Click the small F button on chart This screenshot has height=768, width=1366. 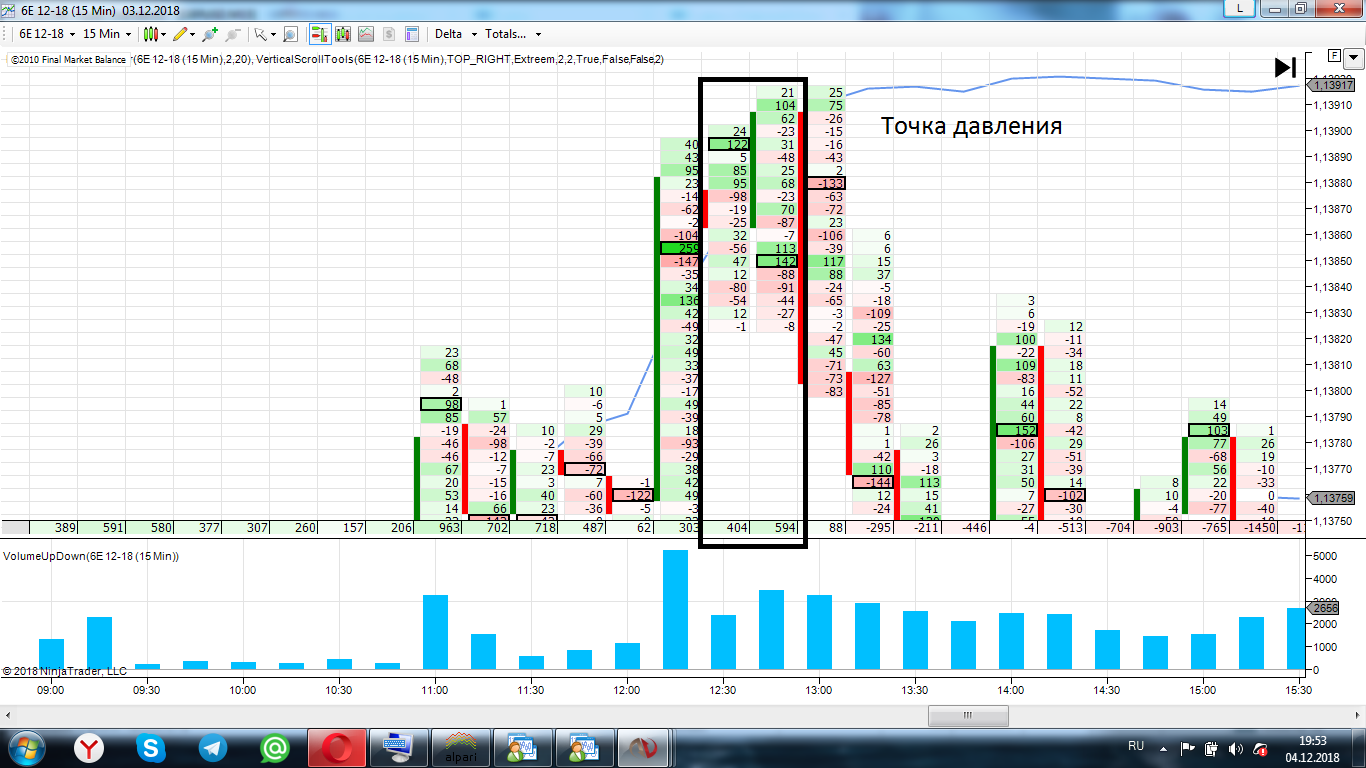[1333, 54]
